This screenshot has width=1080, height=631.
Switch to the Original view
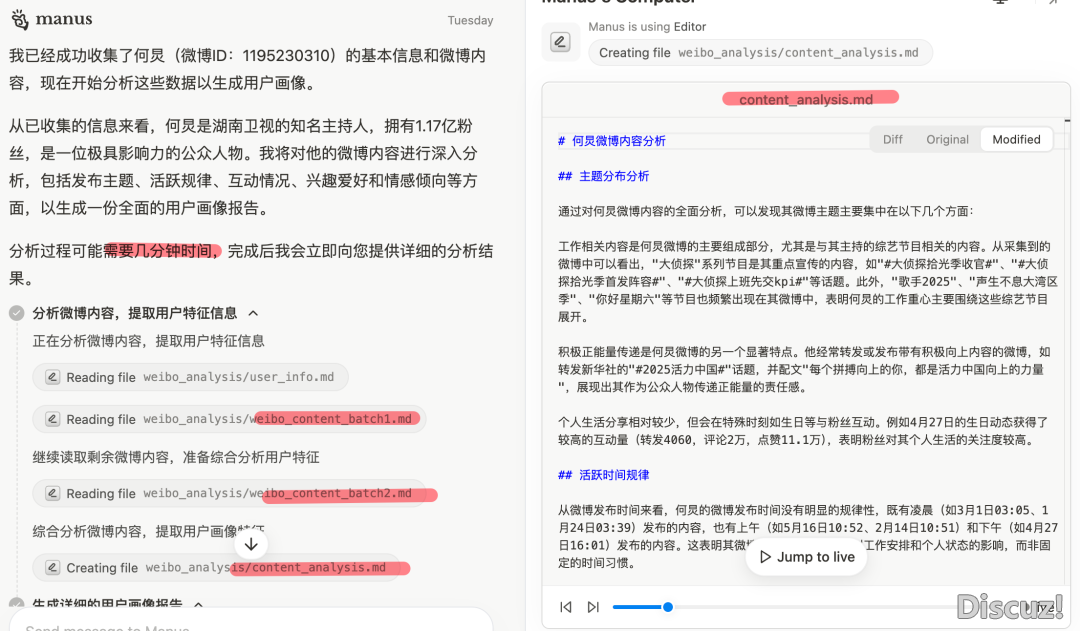947,140
